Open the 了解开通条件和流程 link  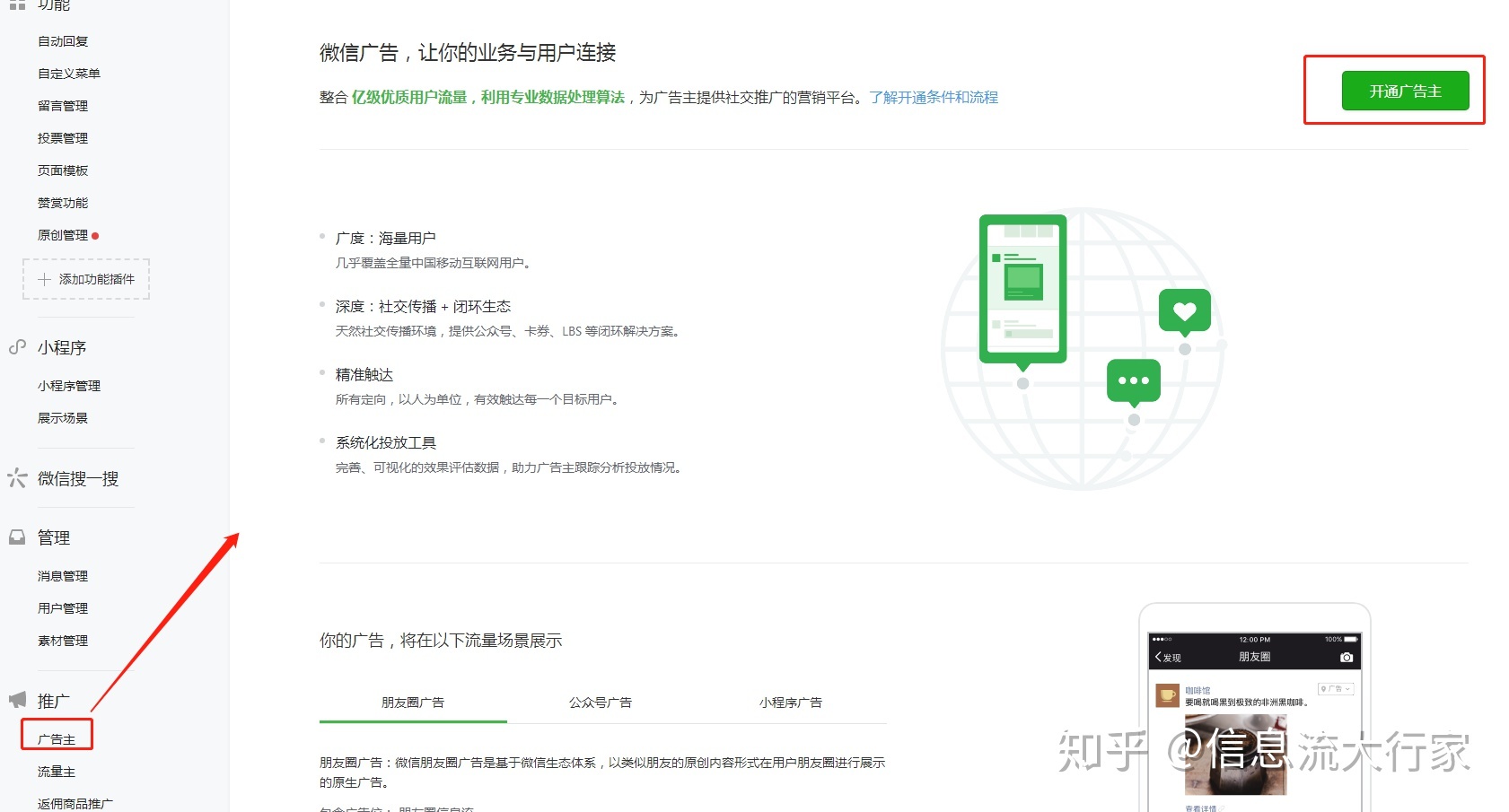(x=934, y=97)
